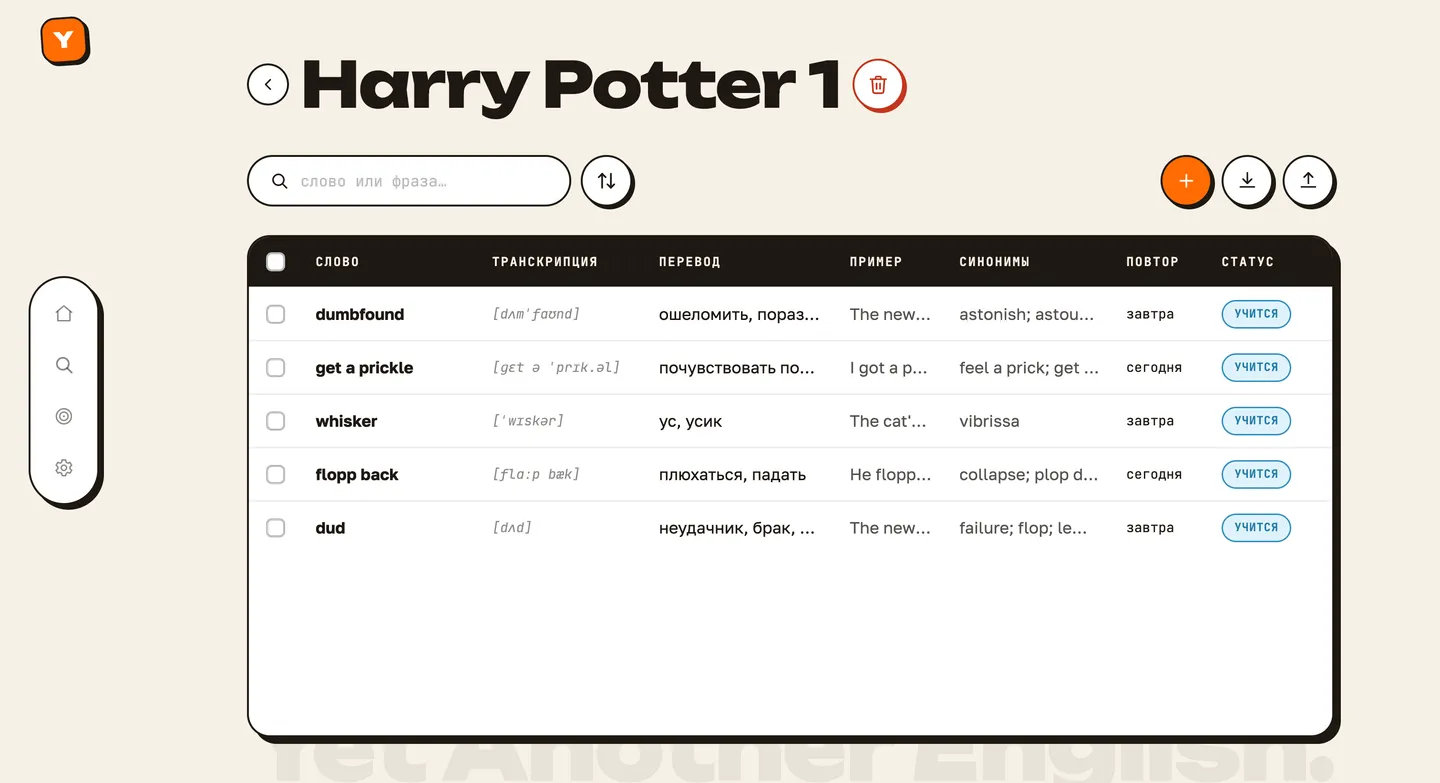The width and height of the screenshot is (1440, 783).
Task: Click УЧИТСЯ status badge for flopp back
Action: [1256, 474]
